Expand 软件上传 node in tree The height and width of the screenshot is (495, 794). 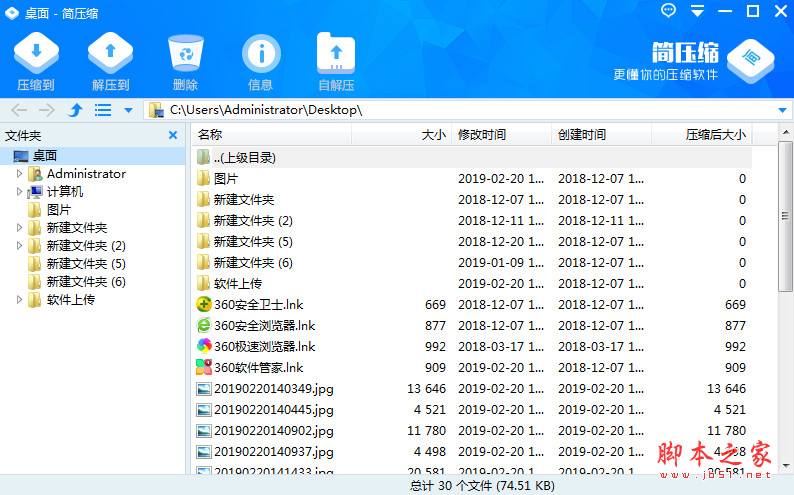[19, 300]
